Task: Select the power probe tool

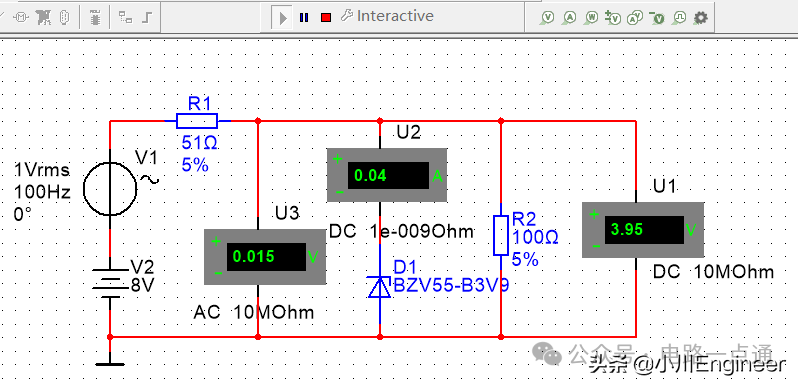Action: 592,18
